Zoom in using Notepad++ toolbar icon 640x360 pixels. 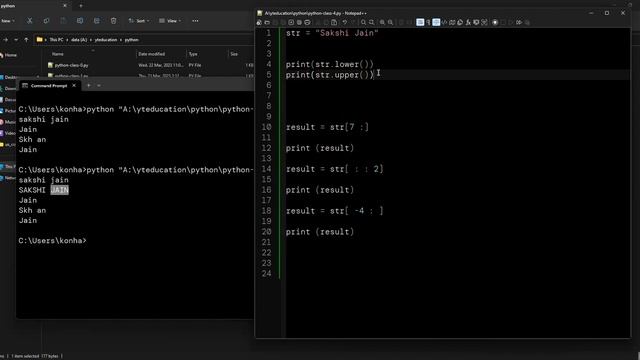click(x=382, y=22)
